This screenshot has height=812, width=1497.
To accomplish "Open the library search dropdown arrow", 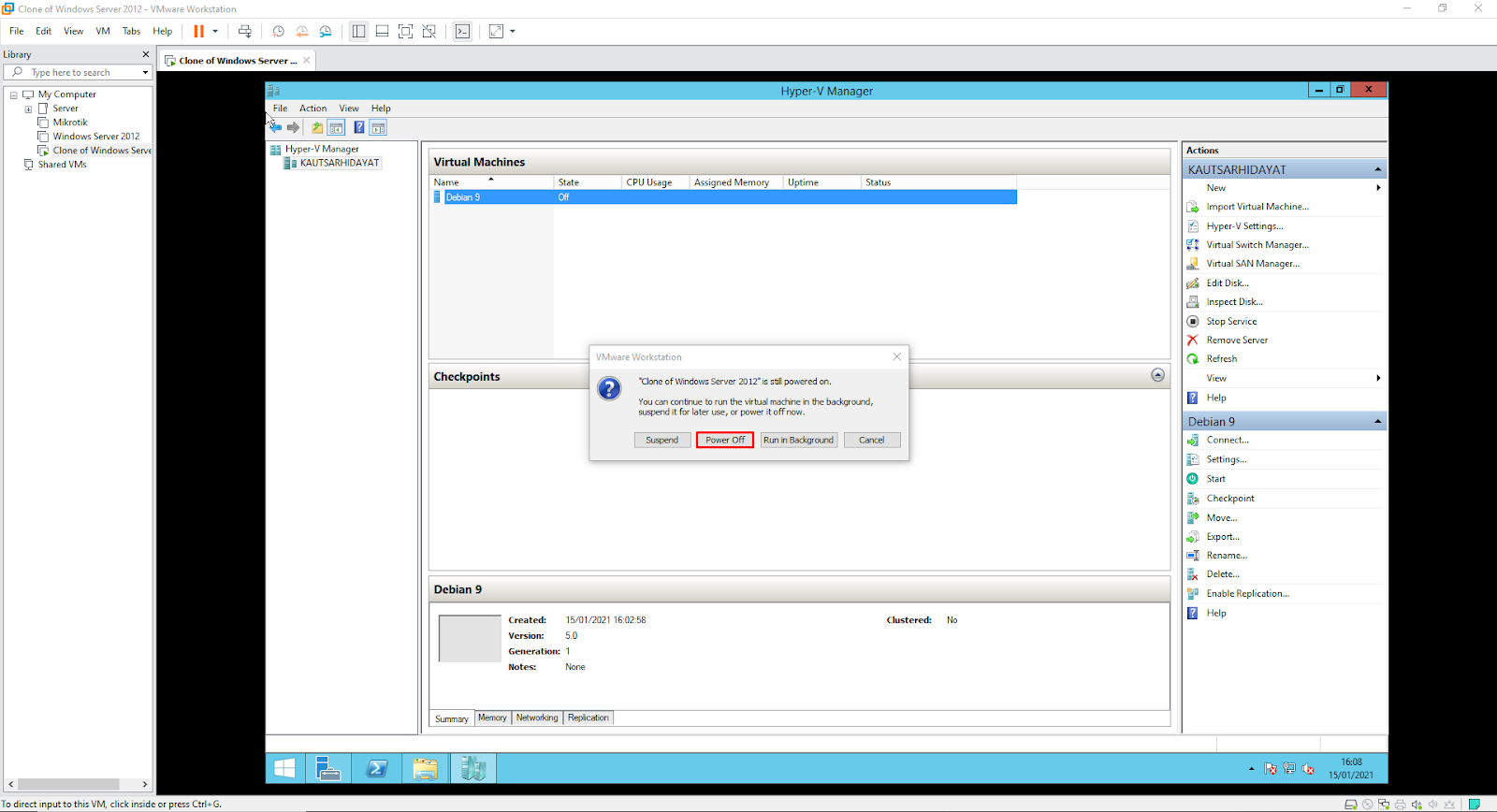I will click(x=145, y=72).
